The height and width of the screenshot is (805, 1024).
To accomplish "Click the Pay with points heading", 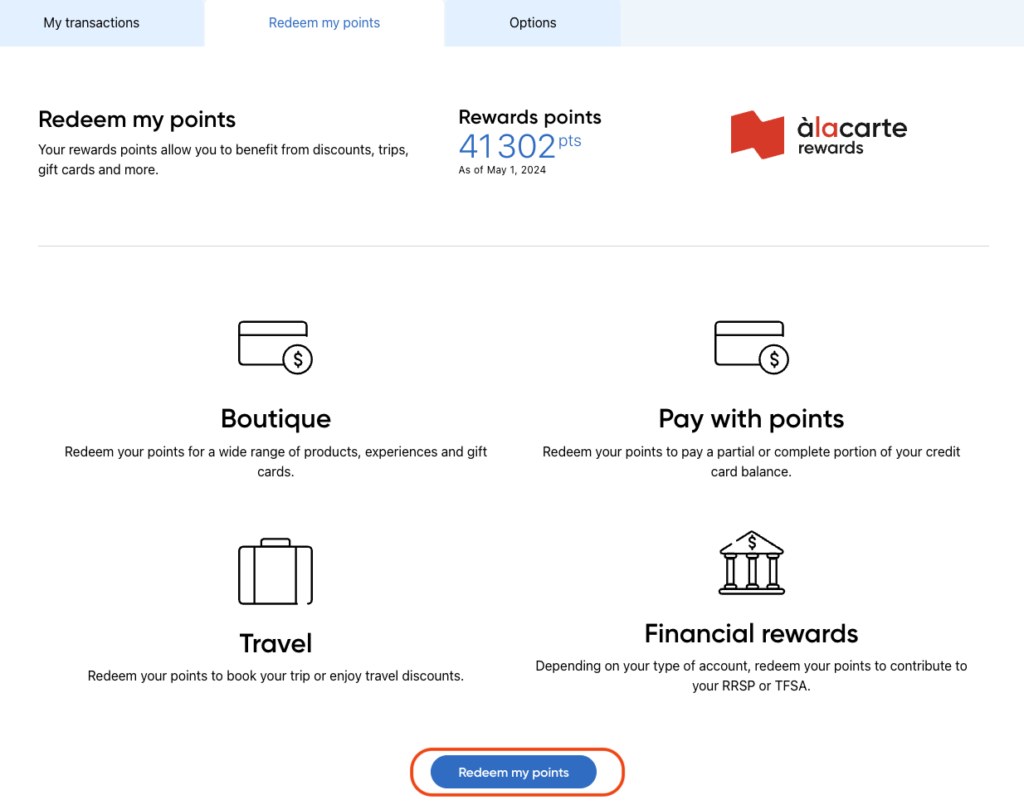I will pos(751,419).
